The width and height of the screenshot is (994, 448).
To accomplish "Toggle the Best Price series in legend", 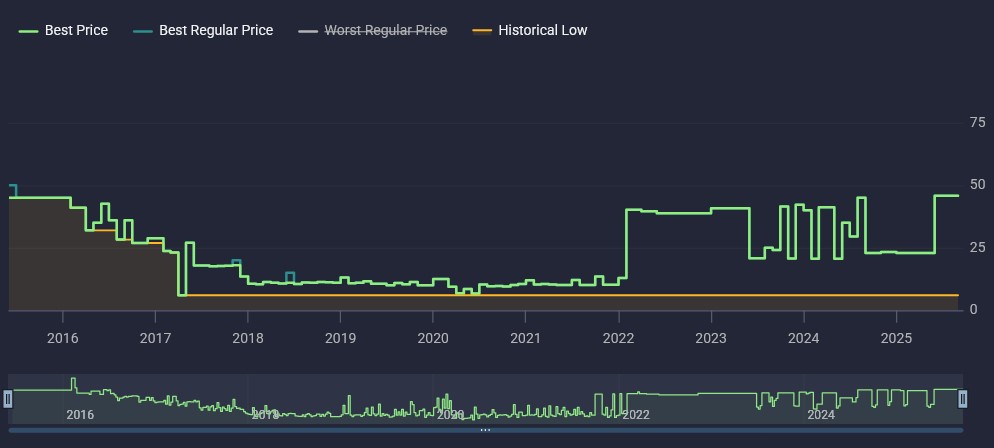I will click(x=63, y=30).
